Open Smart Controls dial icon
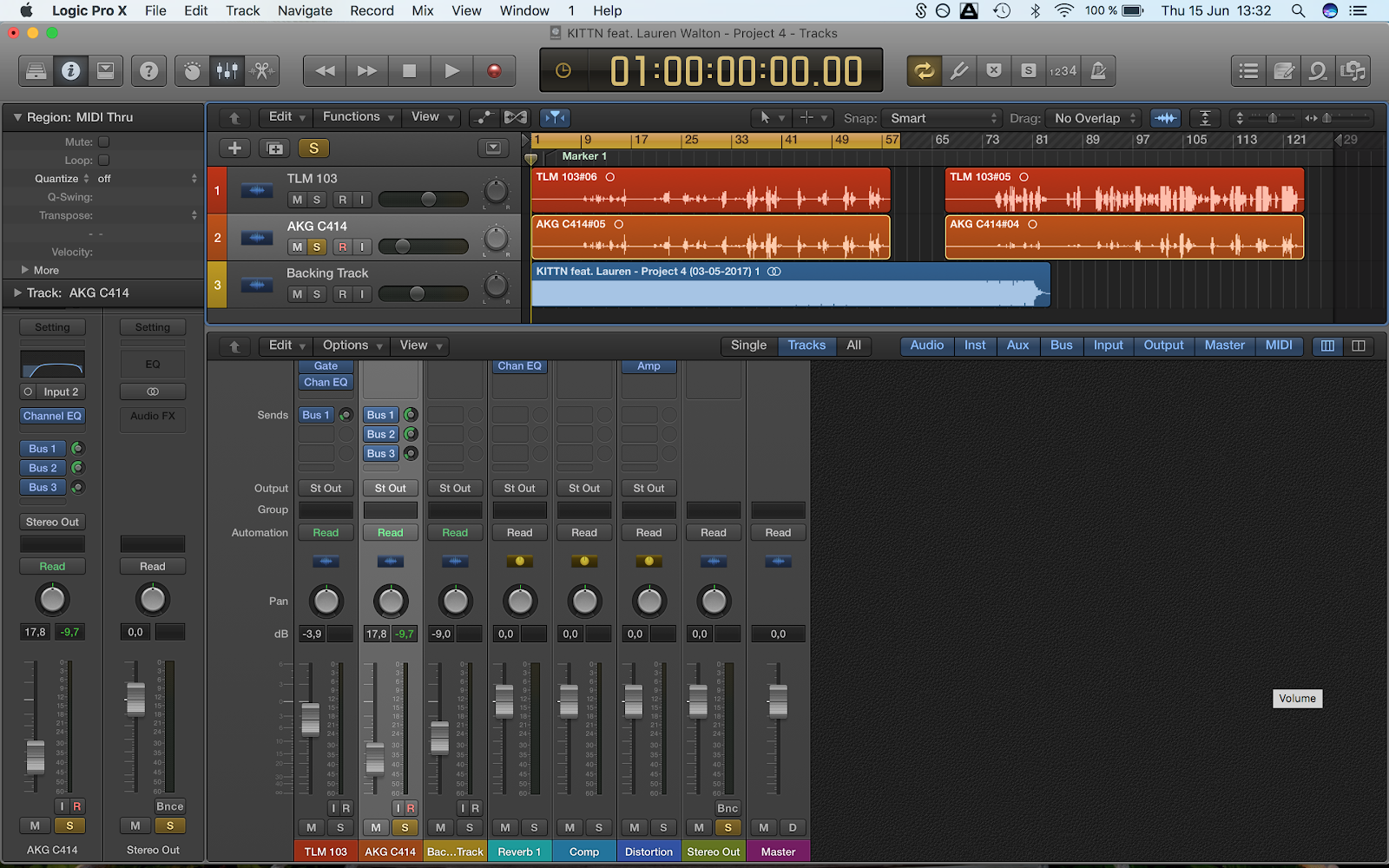1389x868 pixels. [193, 71]
